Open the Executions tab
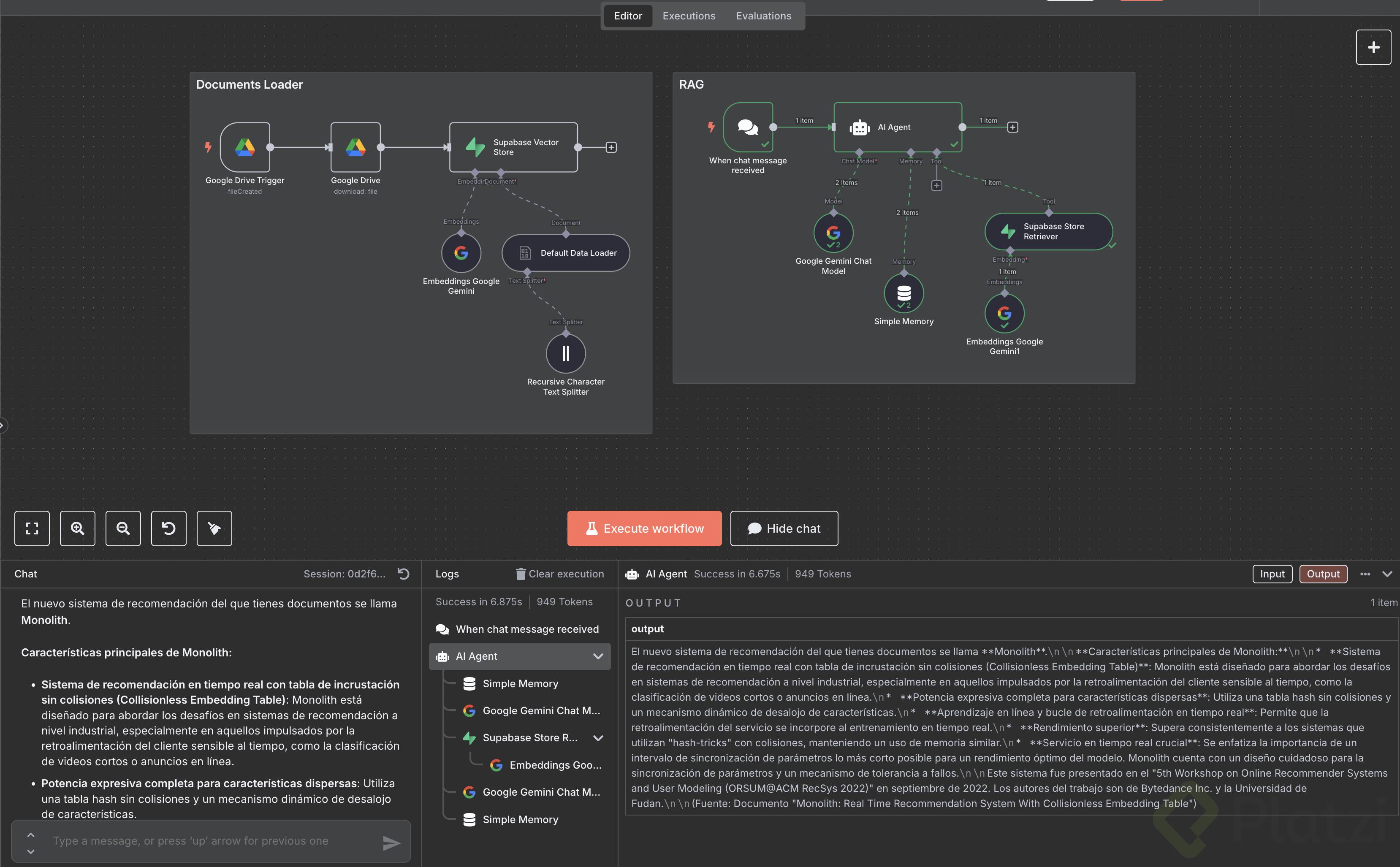 689,16
